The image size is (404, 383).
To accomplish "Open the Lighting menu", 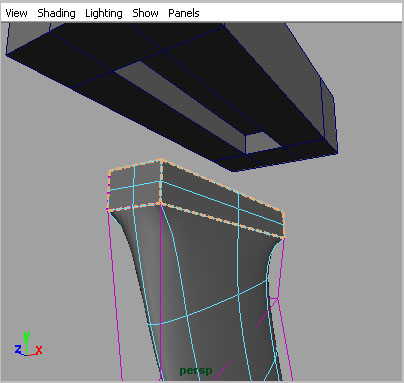I will [x=104, y=13].
